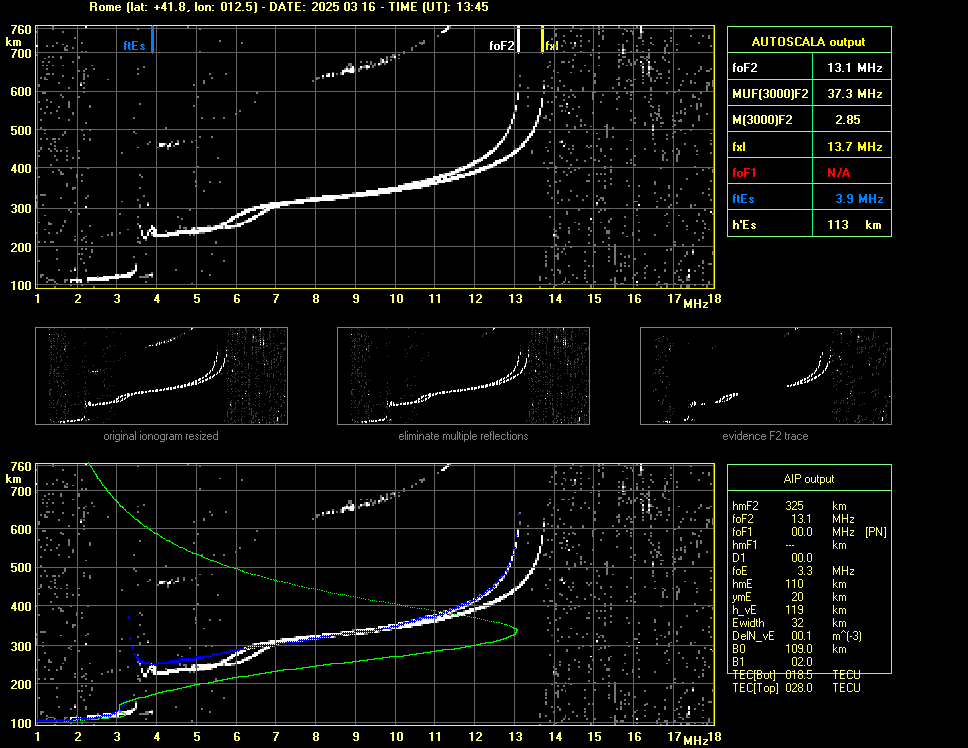Screen dimensions: 968x748
Task: Click the Es layer trace near 3 MHz in upper ionogram
Action: (x=111, y=277)
